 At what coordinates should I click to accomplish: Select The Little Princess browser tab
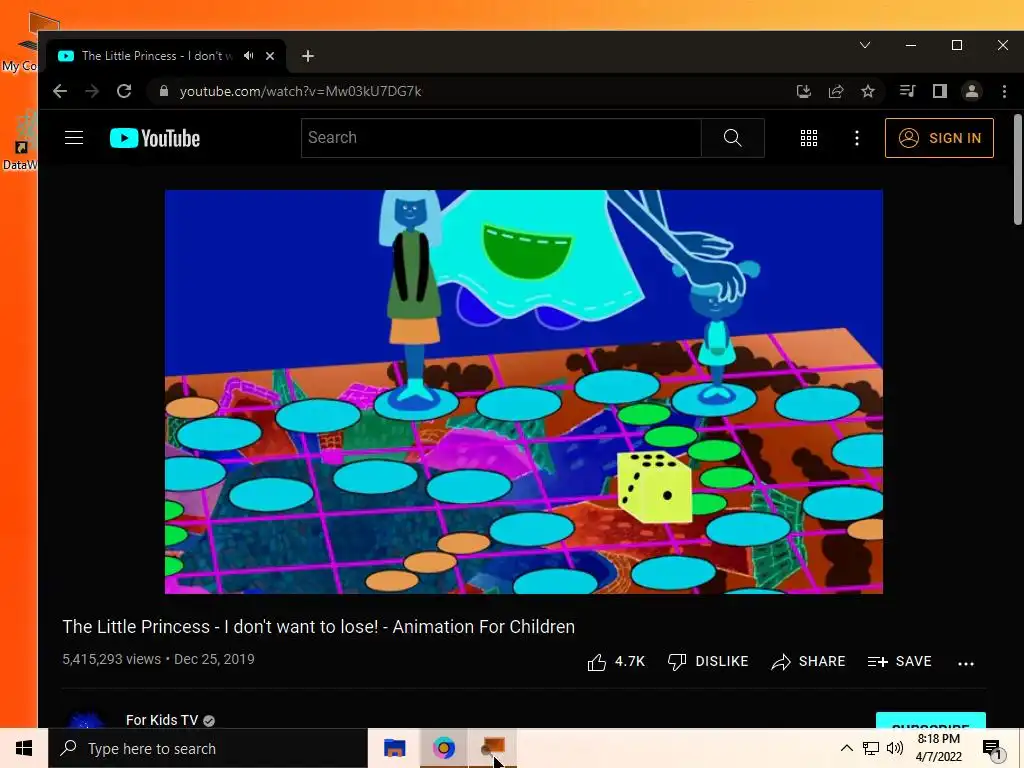[x=166, y=56]
